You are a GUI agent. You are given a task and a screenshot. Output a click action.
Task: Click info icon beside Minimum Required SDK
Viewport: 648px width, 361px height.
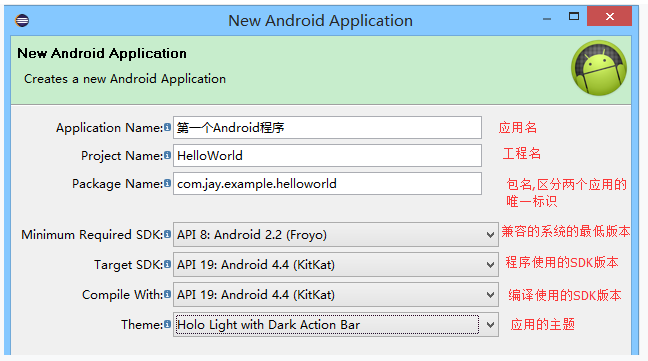[x=167, y=234]
